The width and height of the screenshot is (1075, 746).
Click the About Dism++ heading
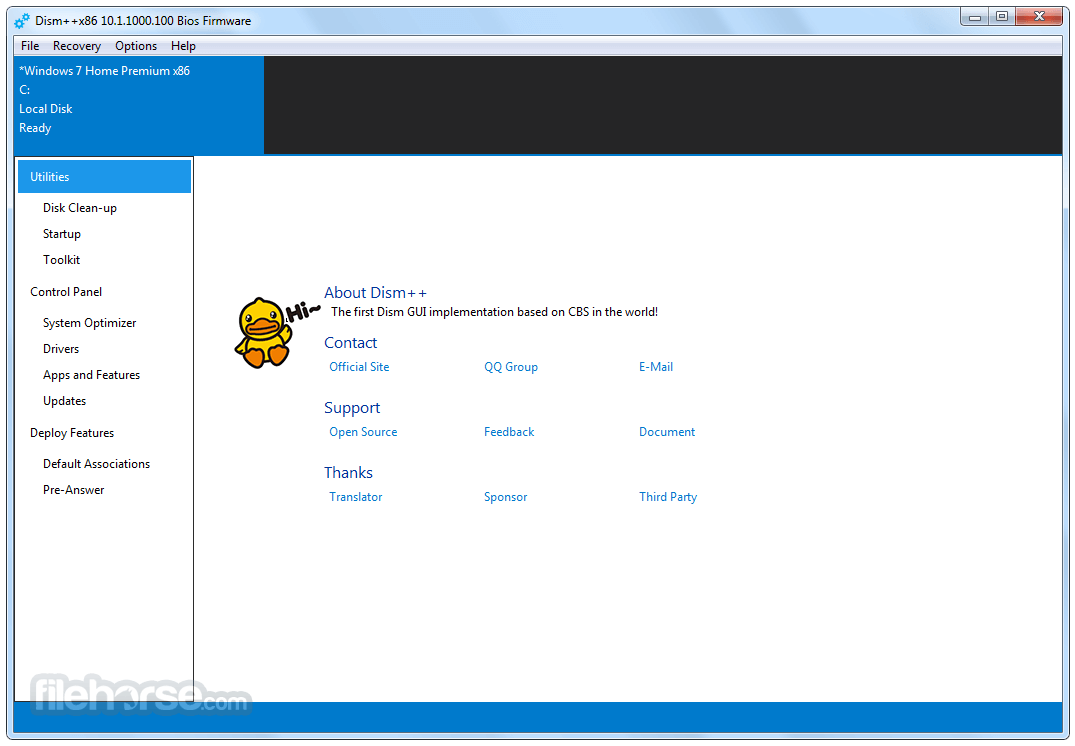pos(375,293)
